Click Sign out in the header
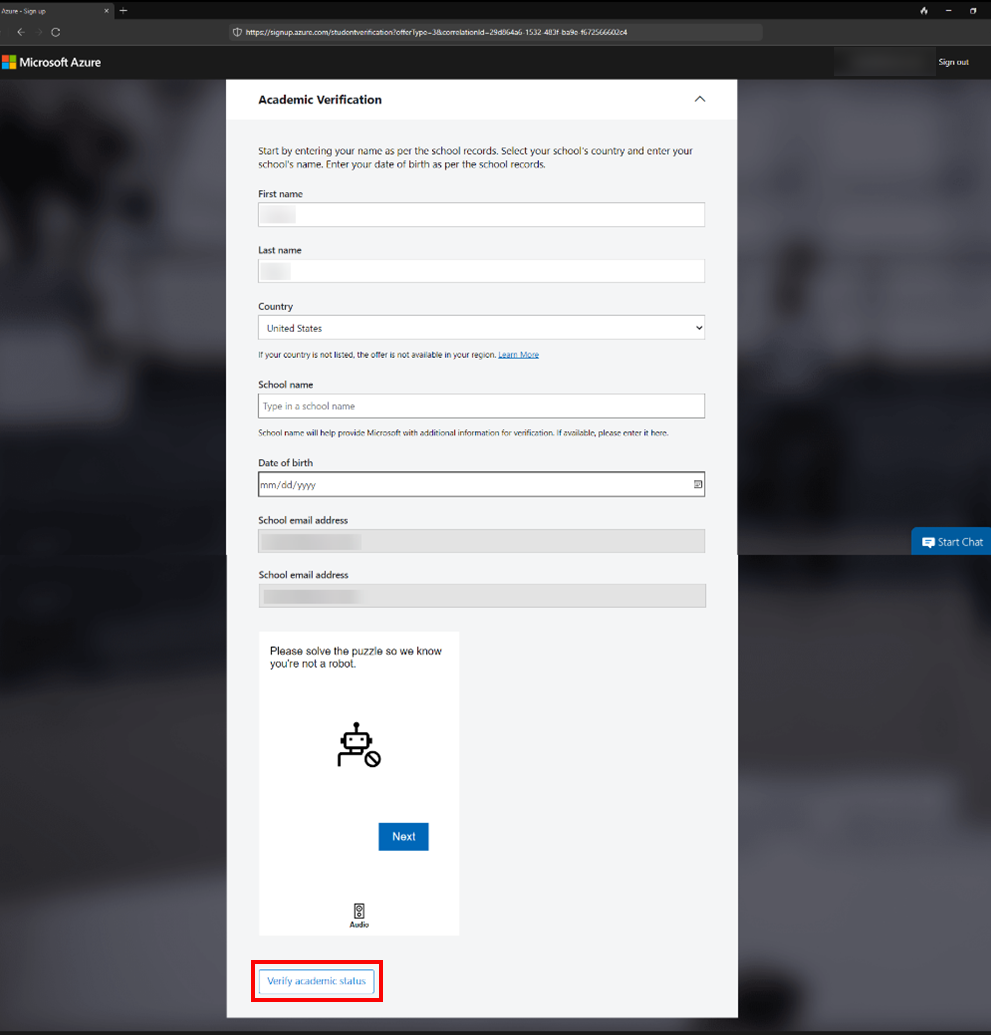Viewport: 991px width, 1035px height. tap(952, 62)
